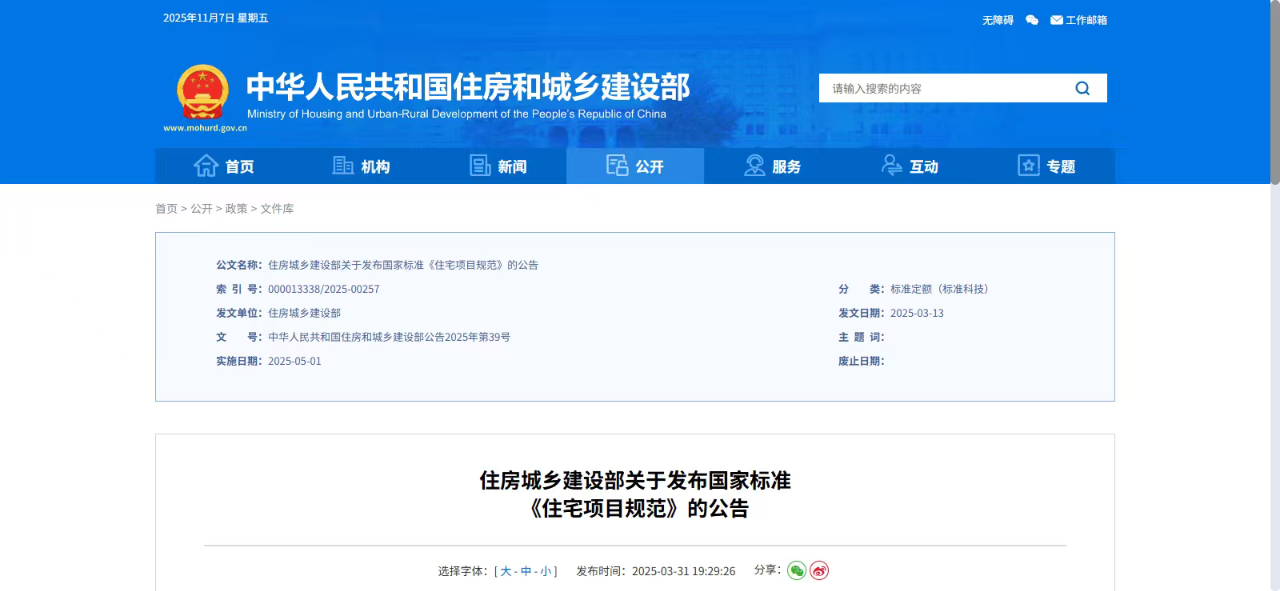
Task: Select the active 公开 navigation tab
Action: (x=635, y=166)
